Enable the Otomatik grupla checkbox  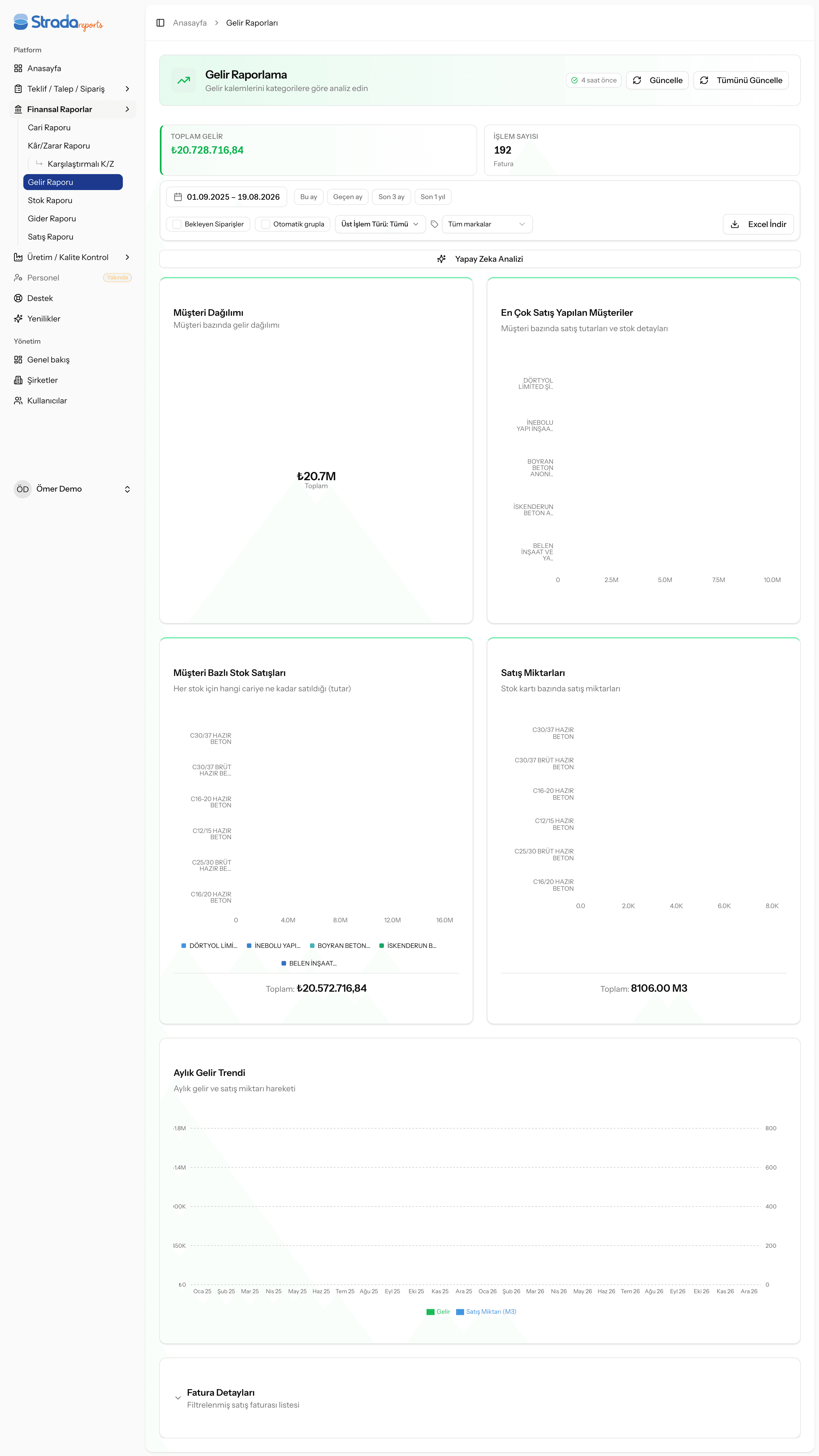click(266, 224)
